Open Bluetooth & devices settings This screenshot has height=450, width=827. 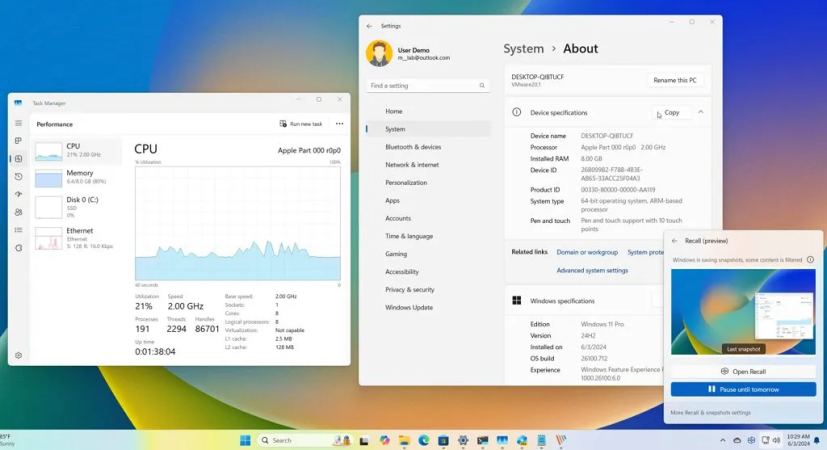tap(427, 147)
